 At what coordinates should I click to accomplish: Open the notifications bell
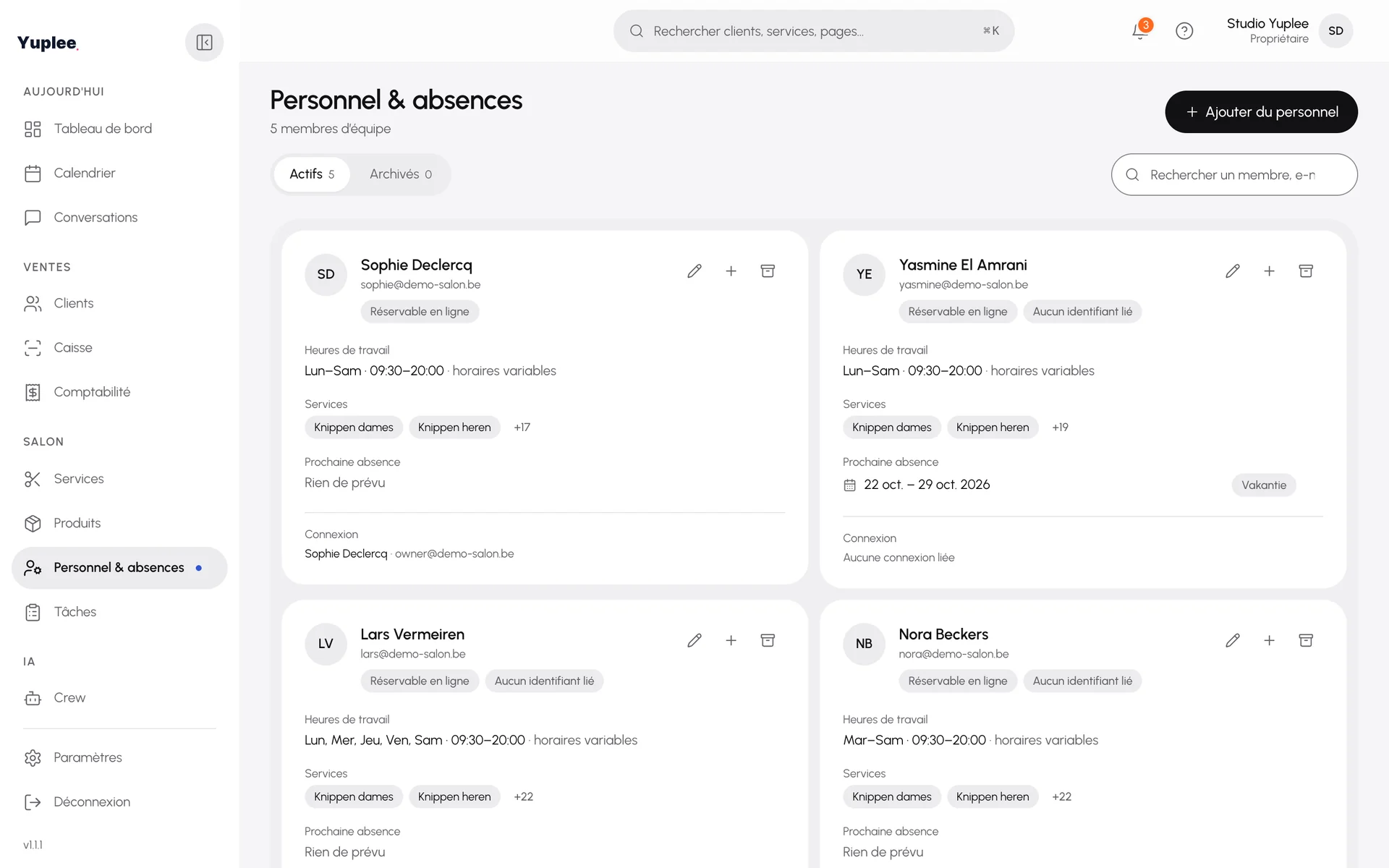point(1141,30)
